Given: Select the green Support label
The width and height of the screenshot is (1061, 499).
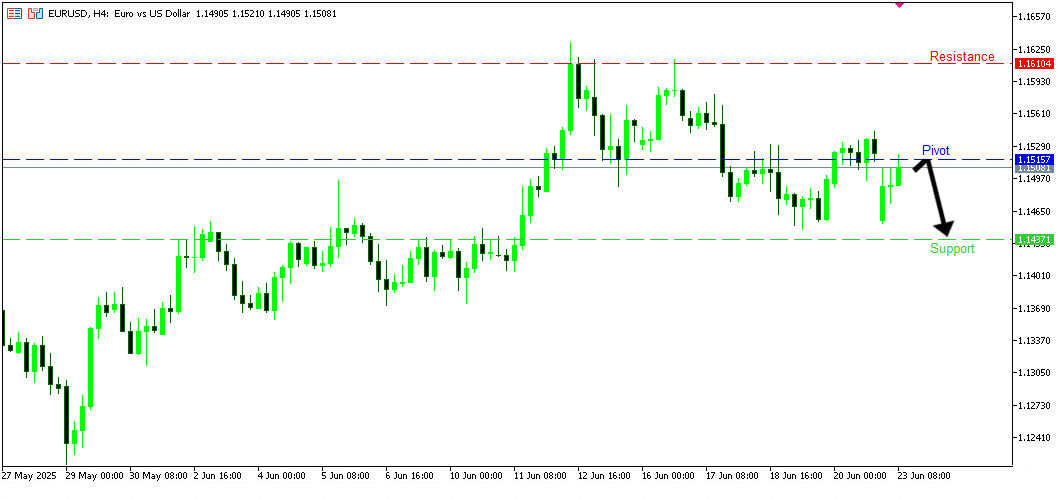Looking at the screenshot, I should pos(952,249).
